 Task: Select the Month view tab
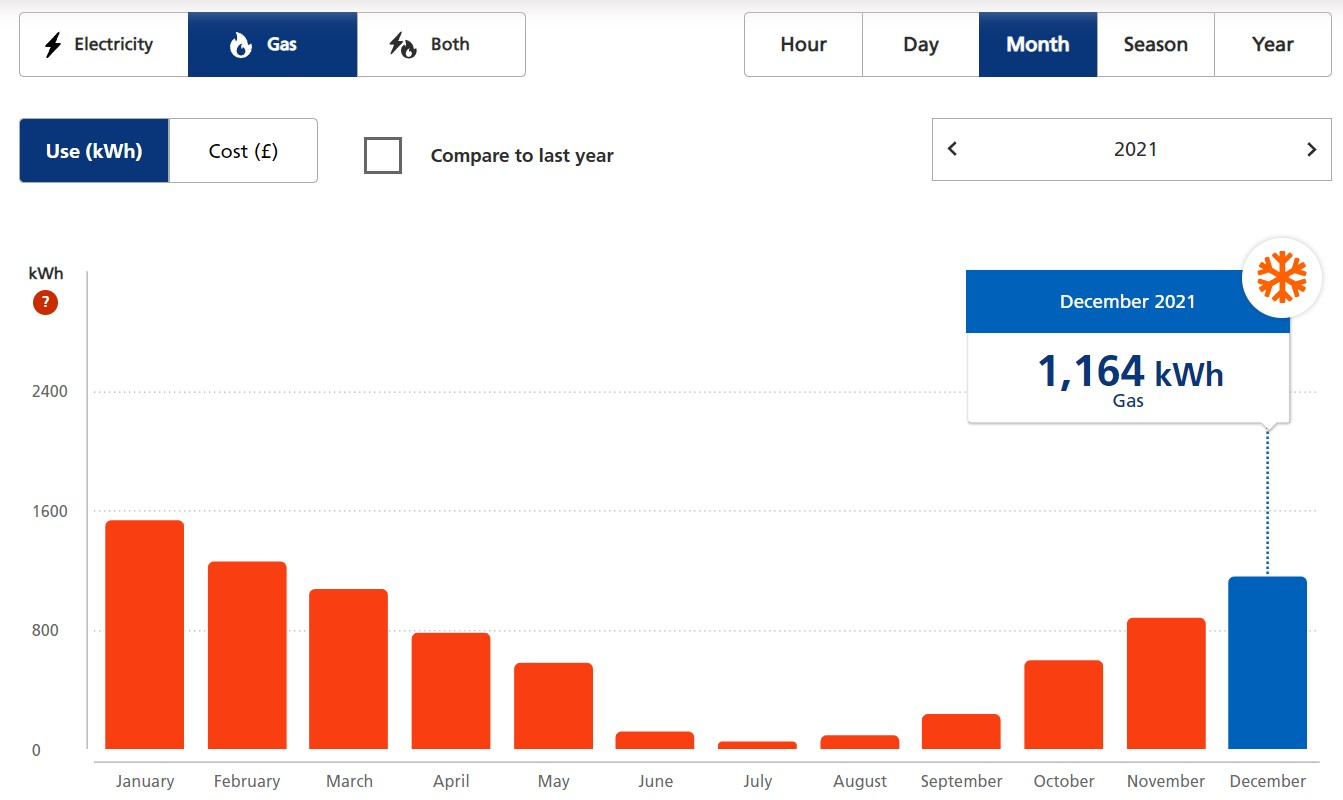(x=1037, y=45)
